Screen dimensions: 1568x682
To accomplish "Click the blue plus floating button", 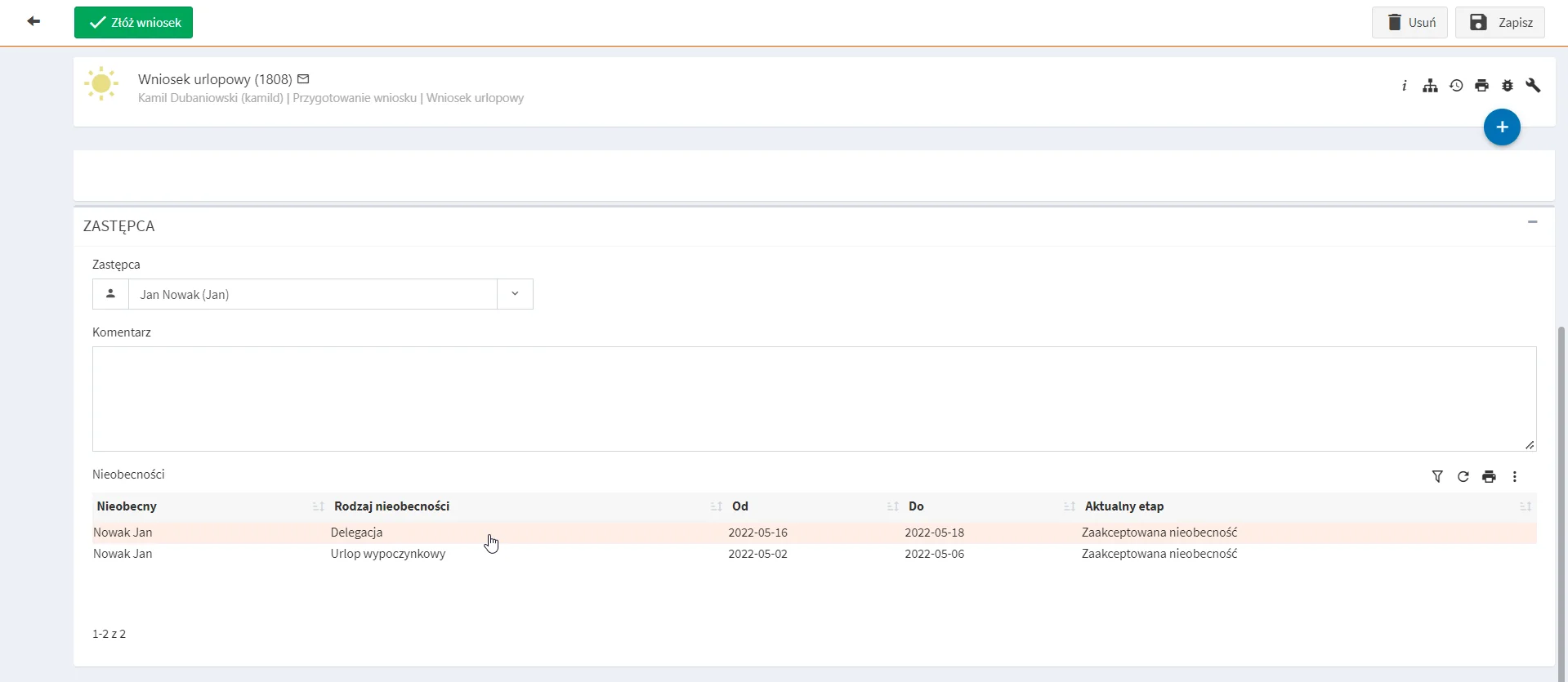I will (1502, 127).
